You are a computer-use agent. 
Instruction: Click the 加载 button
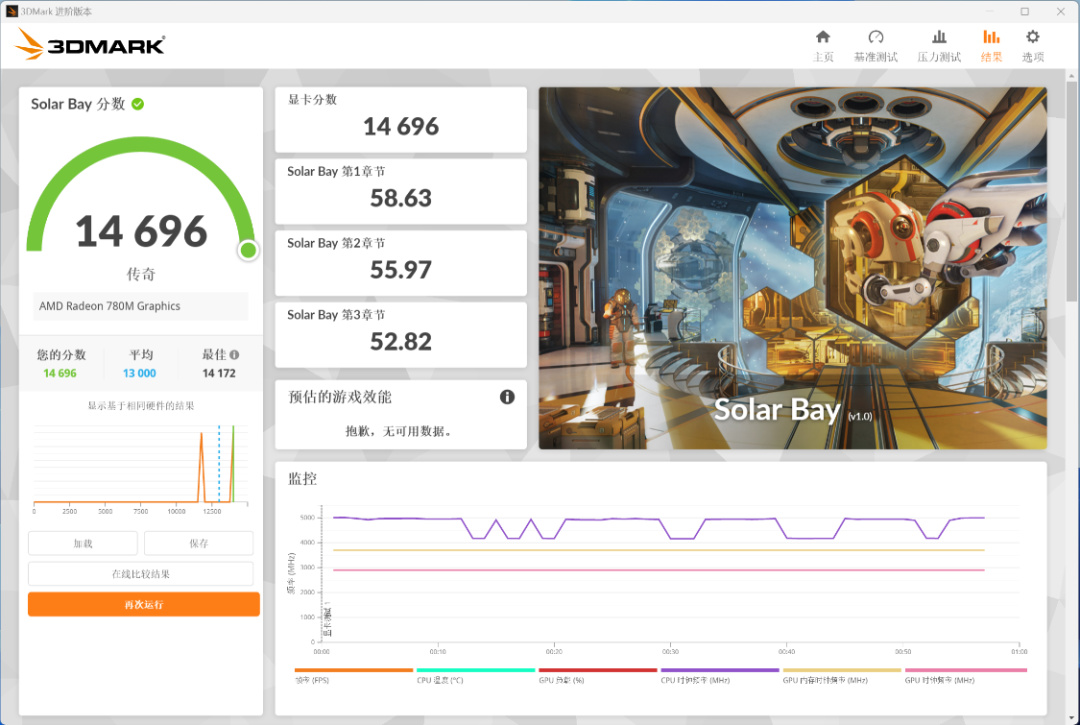pos(83,543)
